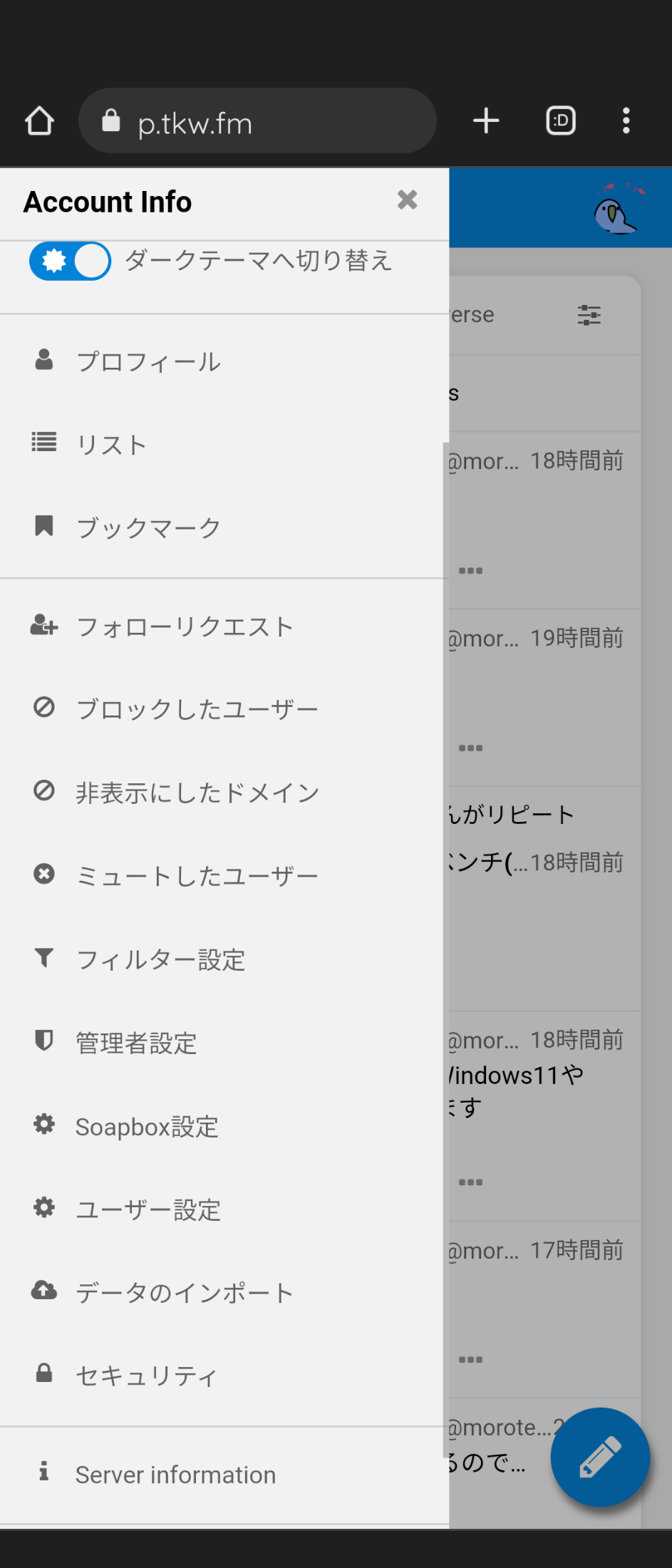This screenshot has height=1568, width=672.
Task: Click the follow requests user-plus icon
Action: click(44, 625)
